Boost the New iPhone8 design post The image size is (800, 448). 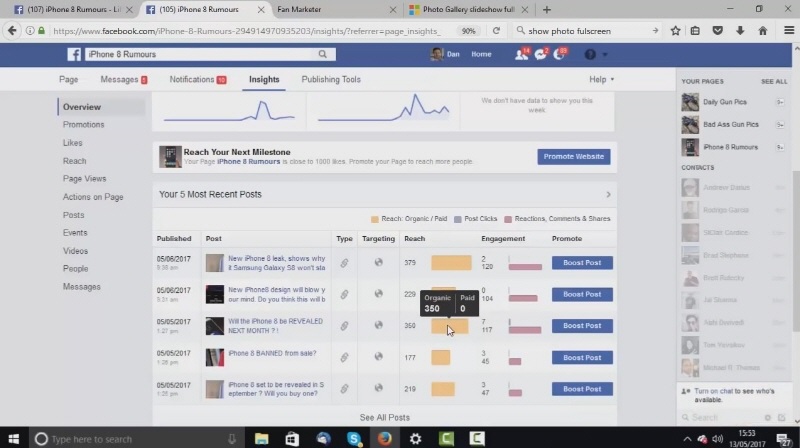click(x=582, y=294)
